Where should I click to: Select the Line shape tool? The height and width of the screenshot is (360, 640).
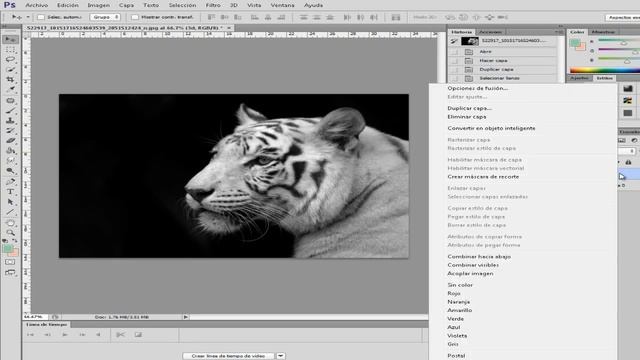(x=10, y=212)
